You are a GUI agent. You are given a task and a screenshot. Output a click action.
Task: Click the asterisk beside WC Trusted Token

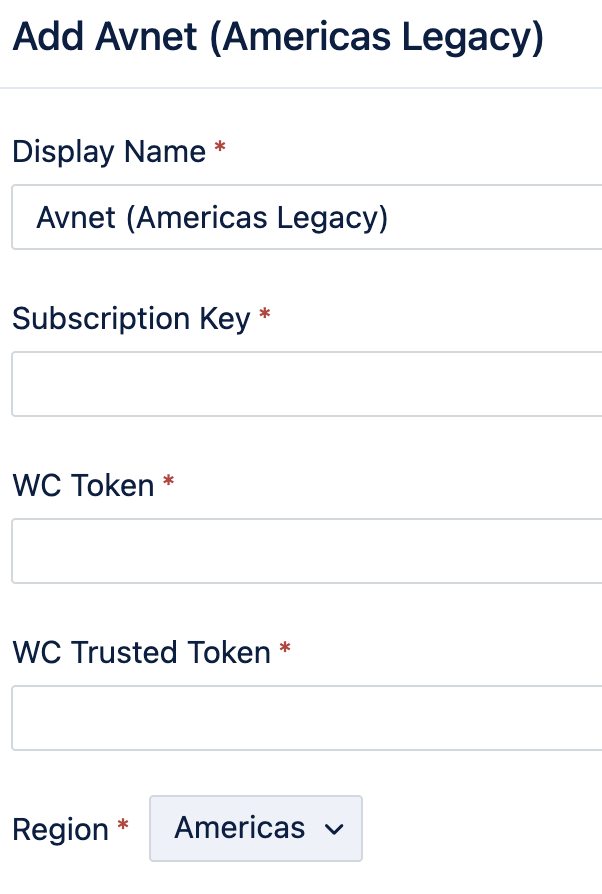pos(285,650)
